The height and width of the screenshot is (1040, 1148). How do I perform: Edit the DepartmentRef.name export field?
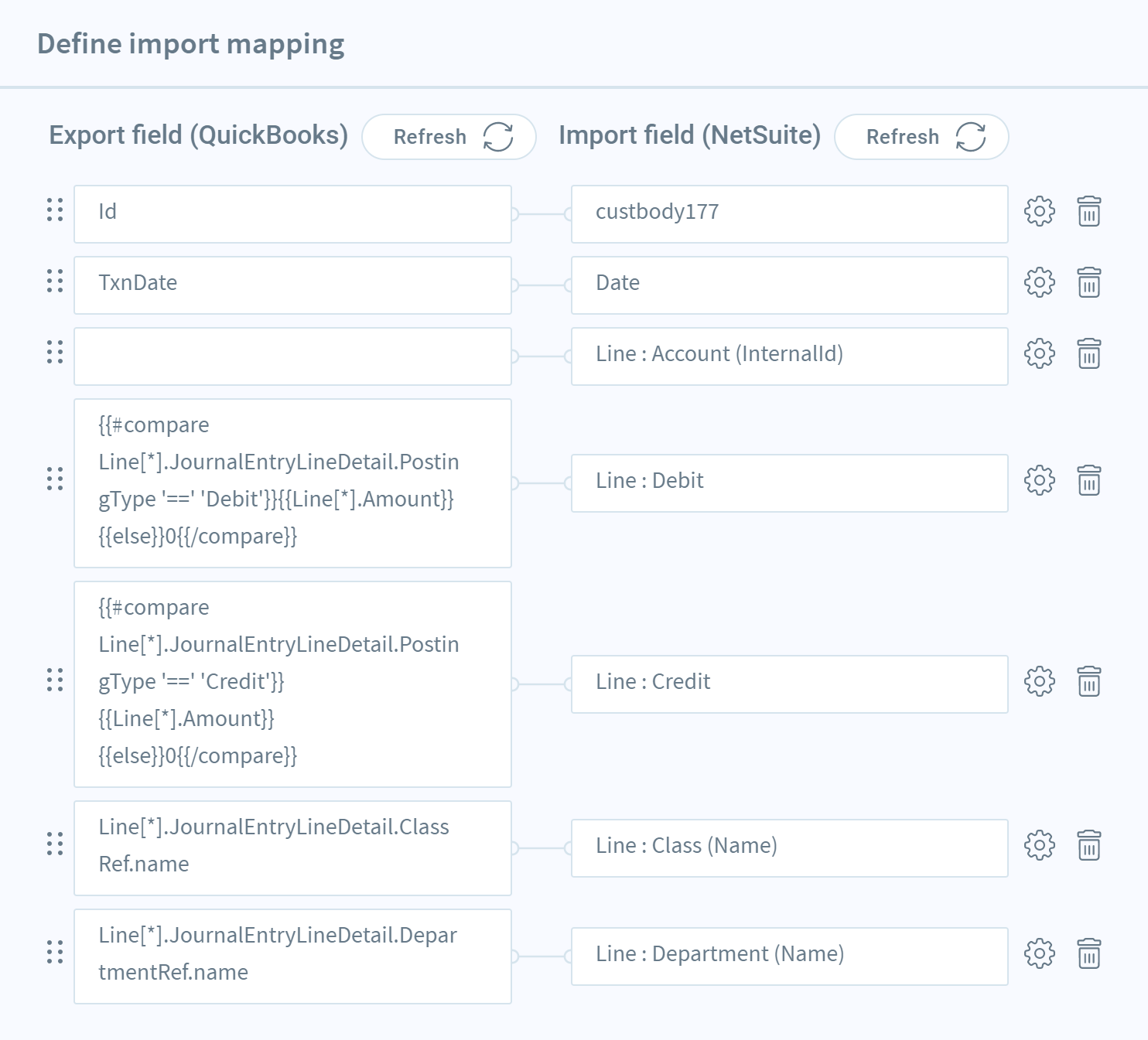click(292, 956)
